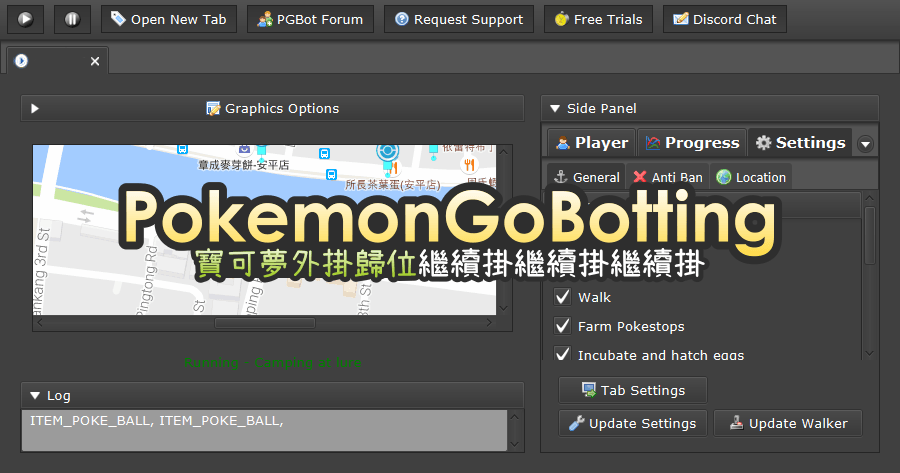Screen dimensions: 900x473
Task: Collapse the Side Panel section
Action: coord(554,108)
